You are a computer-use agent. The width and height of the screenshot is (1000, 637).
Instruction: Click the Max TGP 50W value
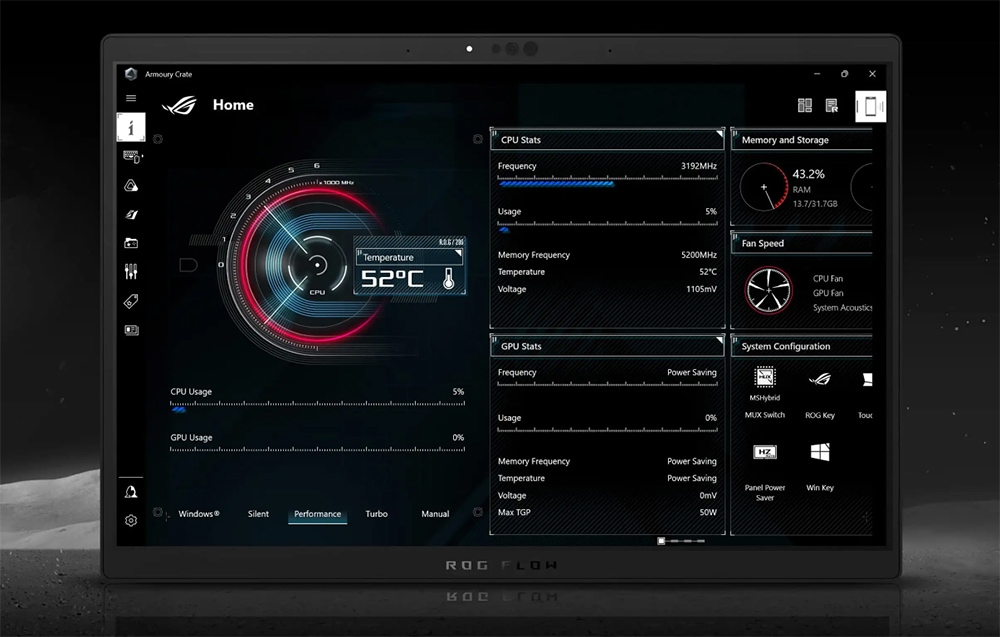point(708,512)
